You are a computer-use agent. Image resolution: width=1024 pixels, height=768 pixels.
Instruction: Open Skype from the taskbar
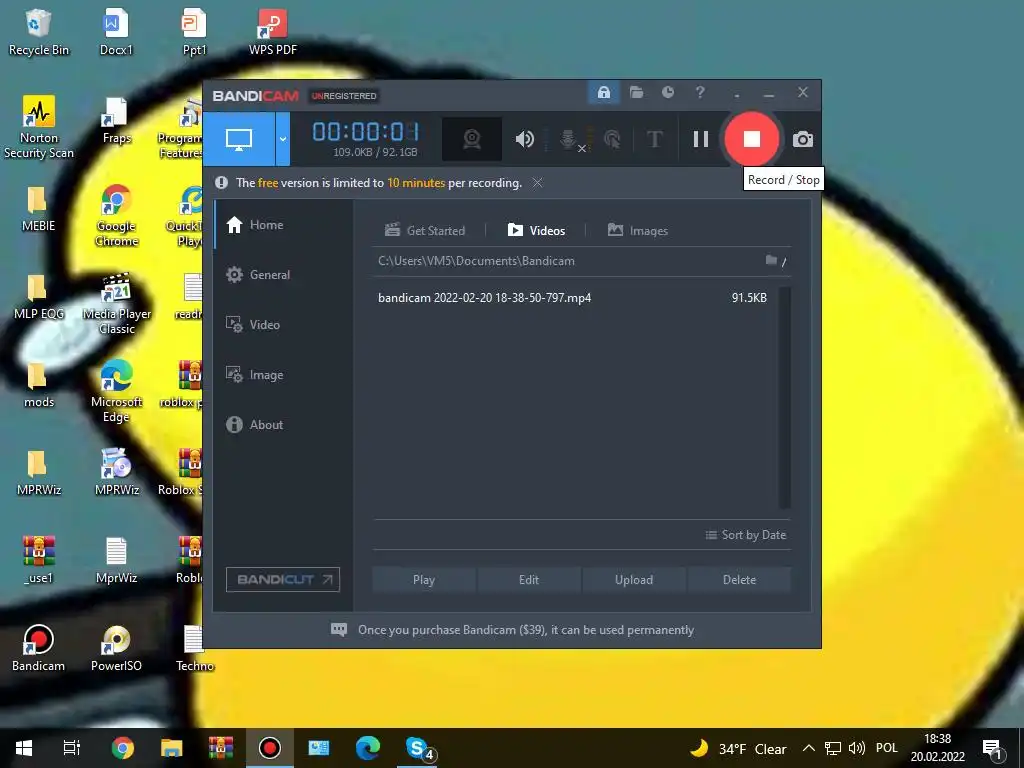pyautogui.click(x=418, y=748)
